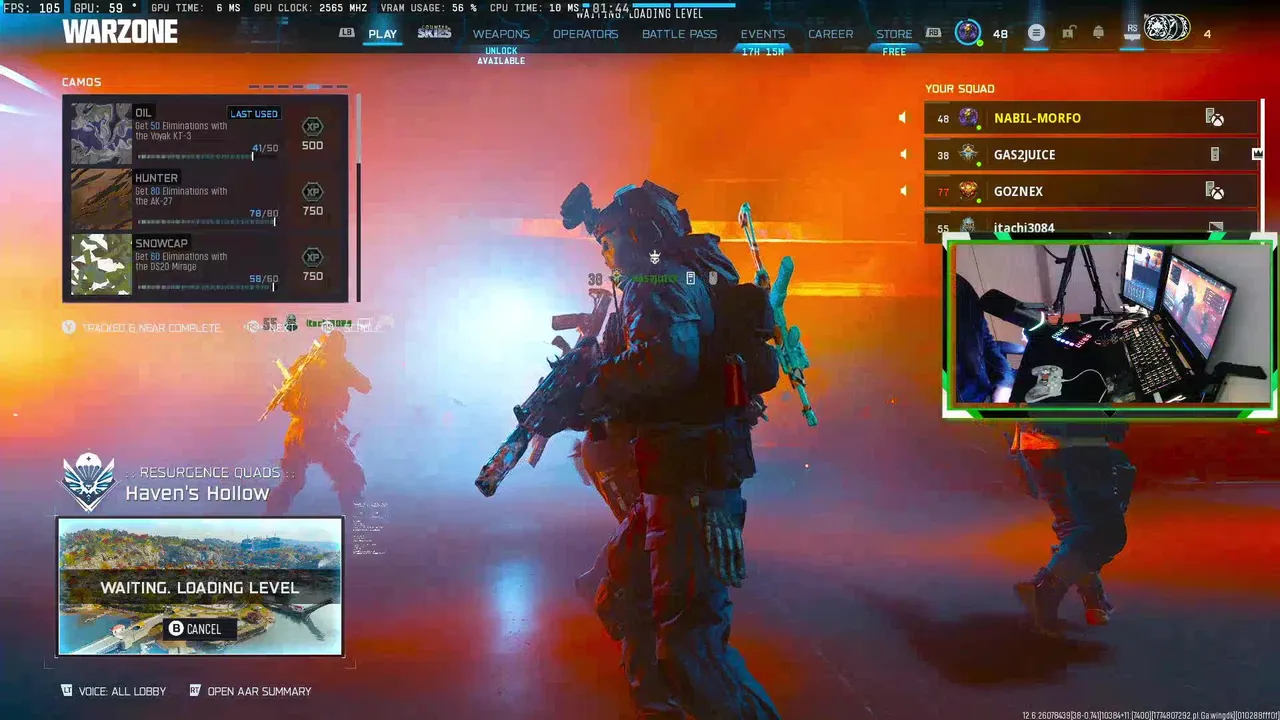The width and height of the screenshot is (1280, 720).
Task: Click the Y button icon
Action: point(69,327)
